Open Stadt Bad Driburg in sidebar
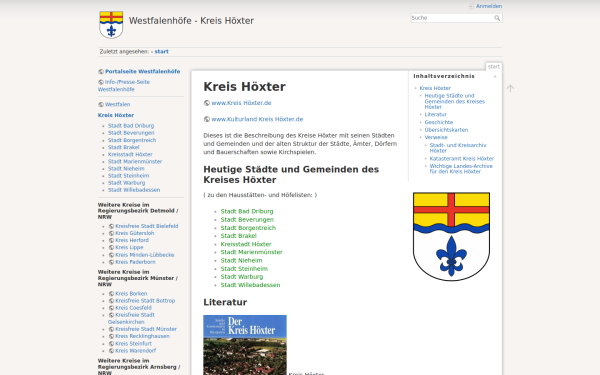 pyautogui.click(x=131, y=126)
